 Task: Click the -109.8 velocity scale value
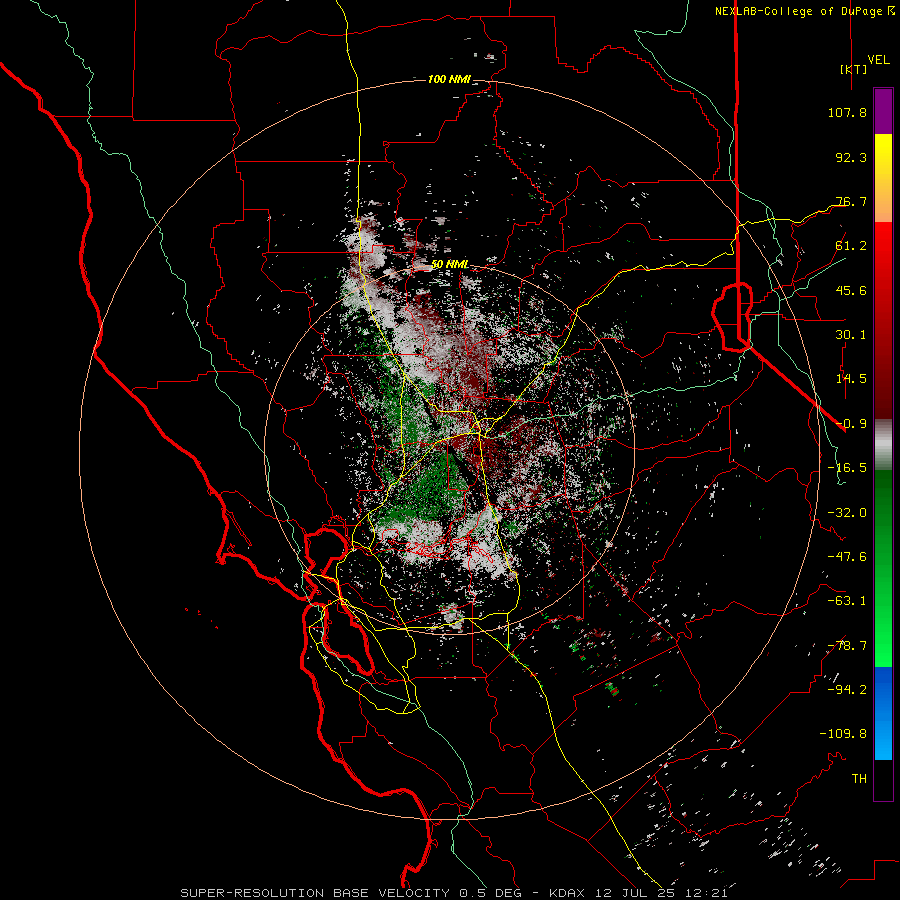click(x=843, y=734)
